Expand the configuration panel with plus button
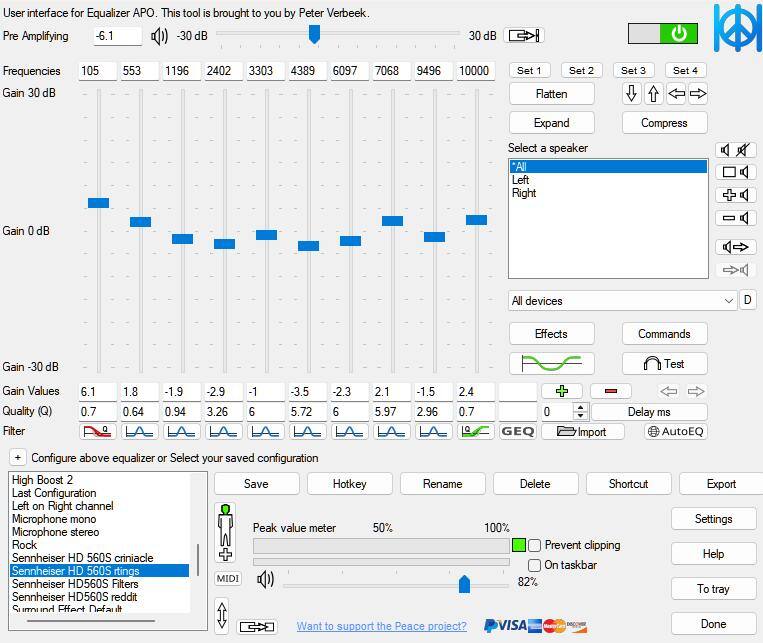This screenshot has height=643, width=763. pyautogui.click(x=18, y=458)
